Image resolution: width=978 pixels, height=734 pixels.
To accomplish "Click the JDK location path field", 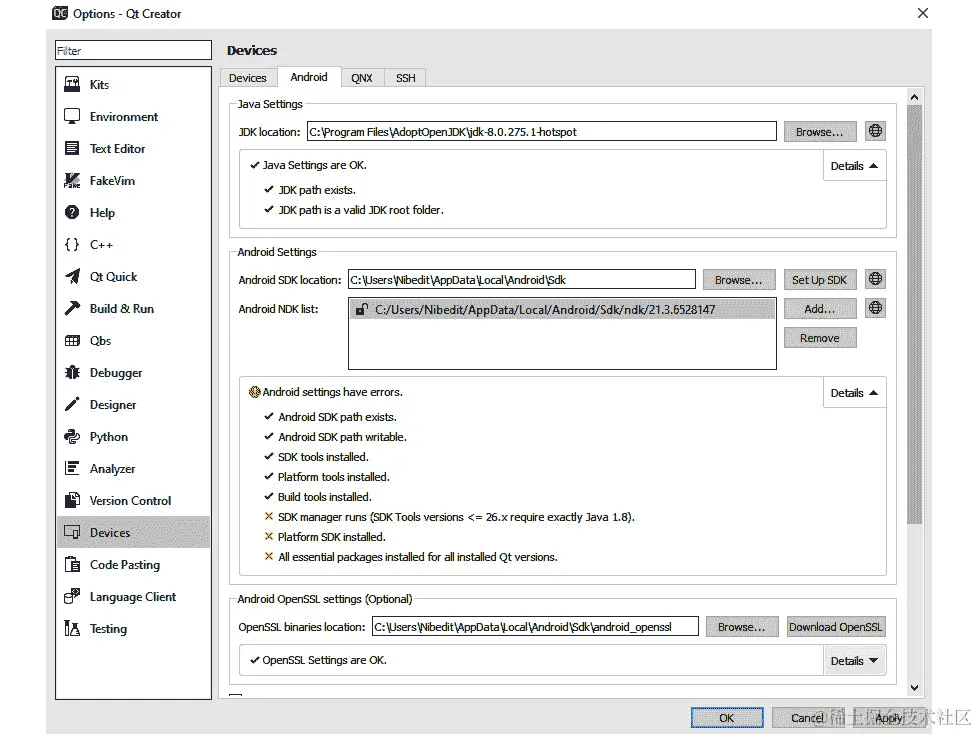I will pos(541,132).
